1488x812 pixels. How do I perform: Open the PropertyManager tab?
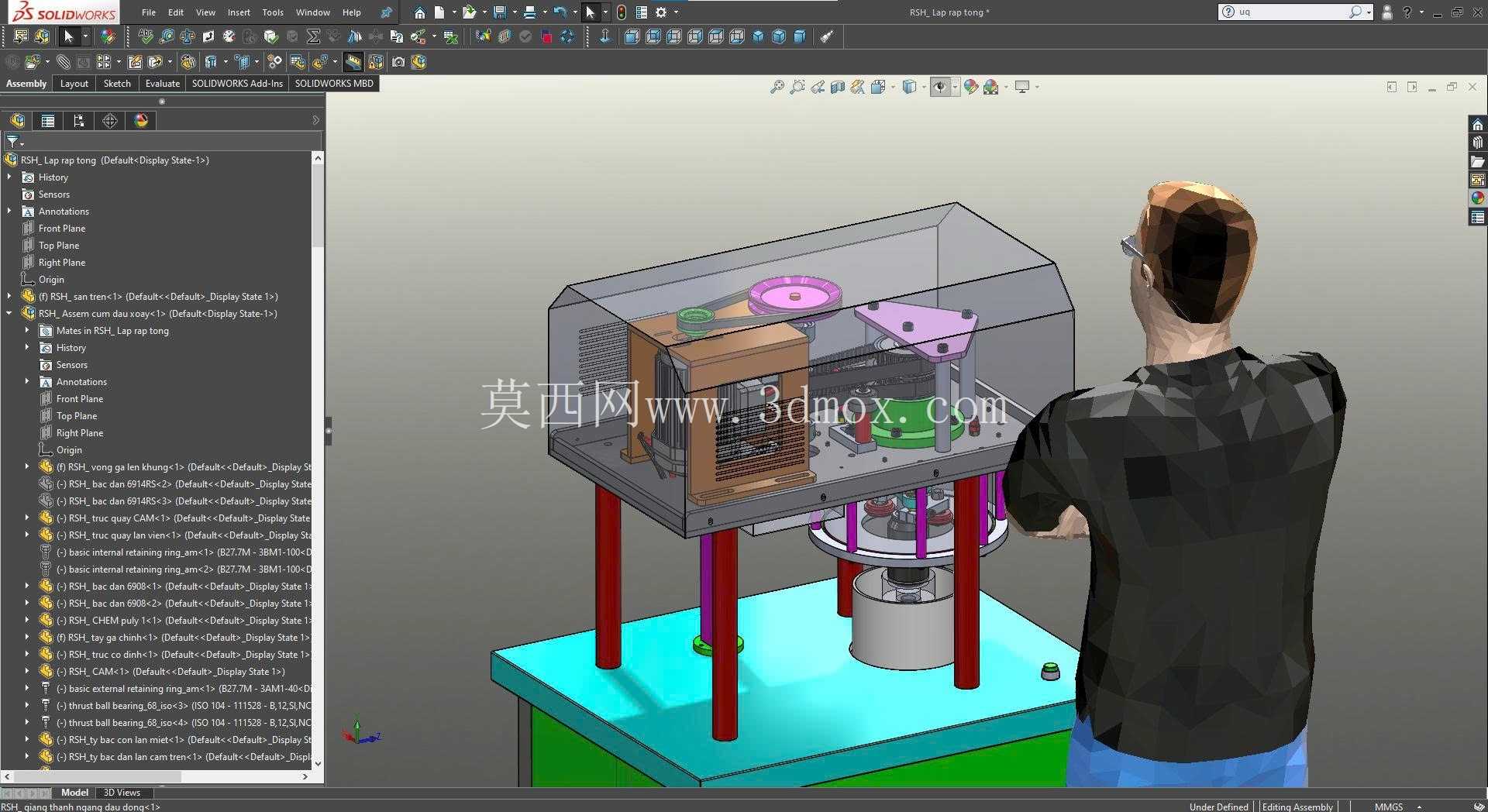(48, 120)
